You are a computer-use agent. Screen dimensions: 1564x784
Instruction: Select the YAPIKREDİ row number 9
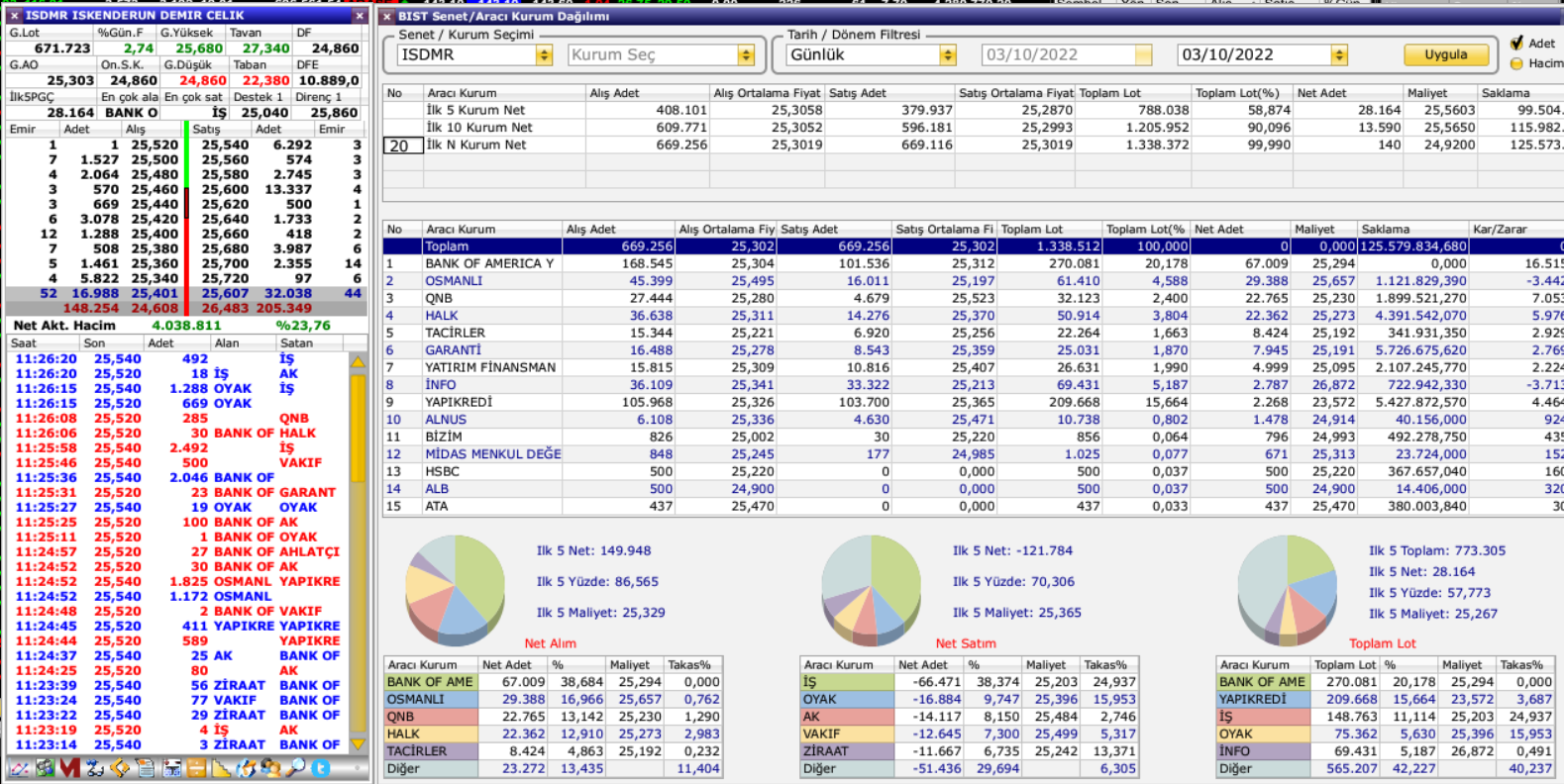(973, 402)
